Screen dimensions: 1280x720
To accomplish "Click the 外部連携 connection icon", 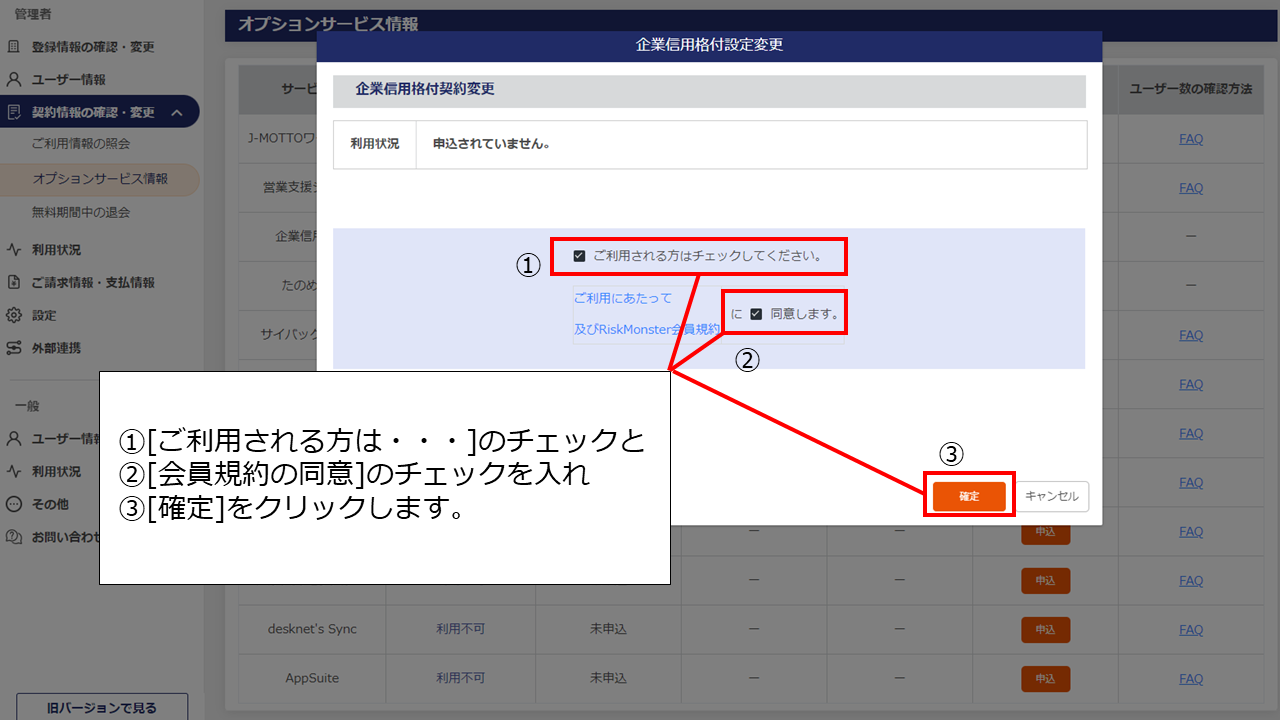I will [x=14, y=348].
